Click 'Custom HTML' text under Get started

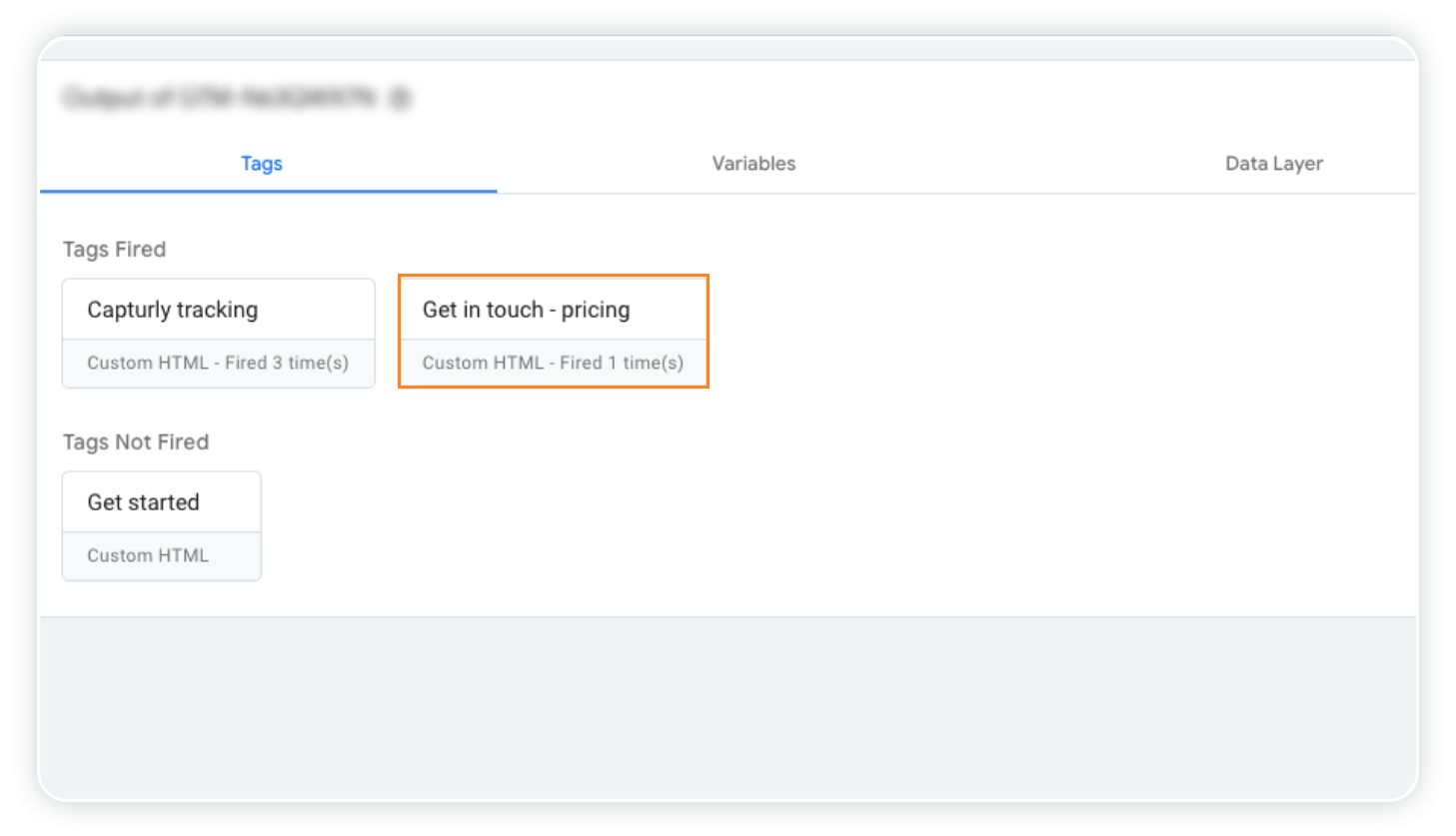point(148,555)
